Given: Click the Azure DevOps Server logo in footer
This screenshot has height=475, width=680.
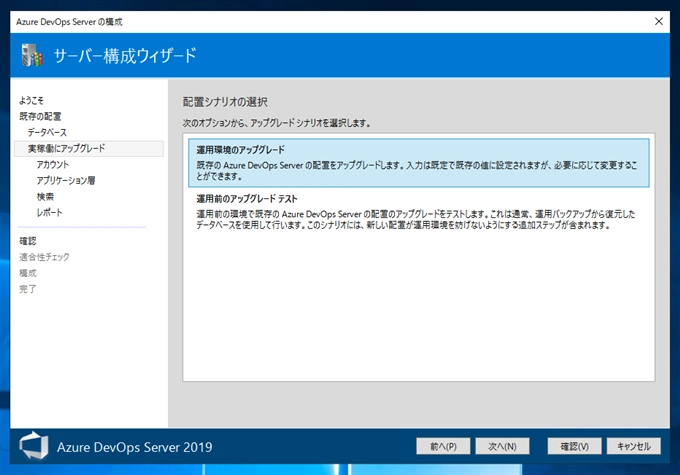Looking at the screenshot, I should coord(34,446).
